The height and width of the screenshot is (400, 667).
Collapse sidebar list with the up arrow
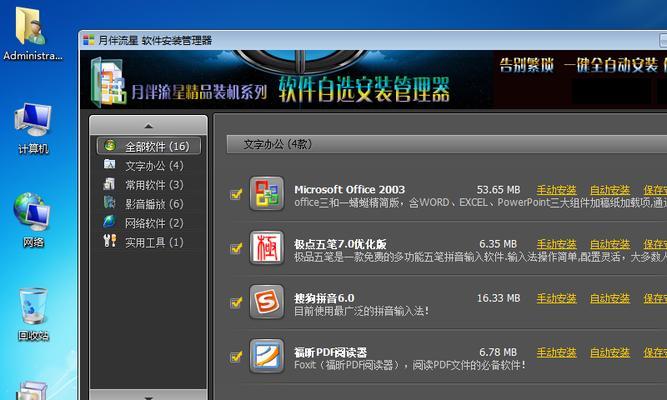(148, 125)
